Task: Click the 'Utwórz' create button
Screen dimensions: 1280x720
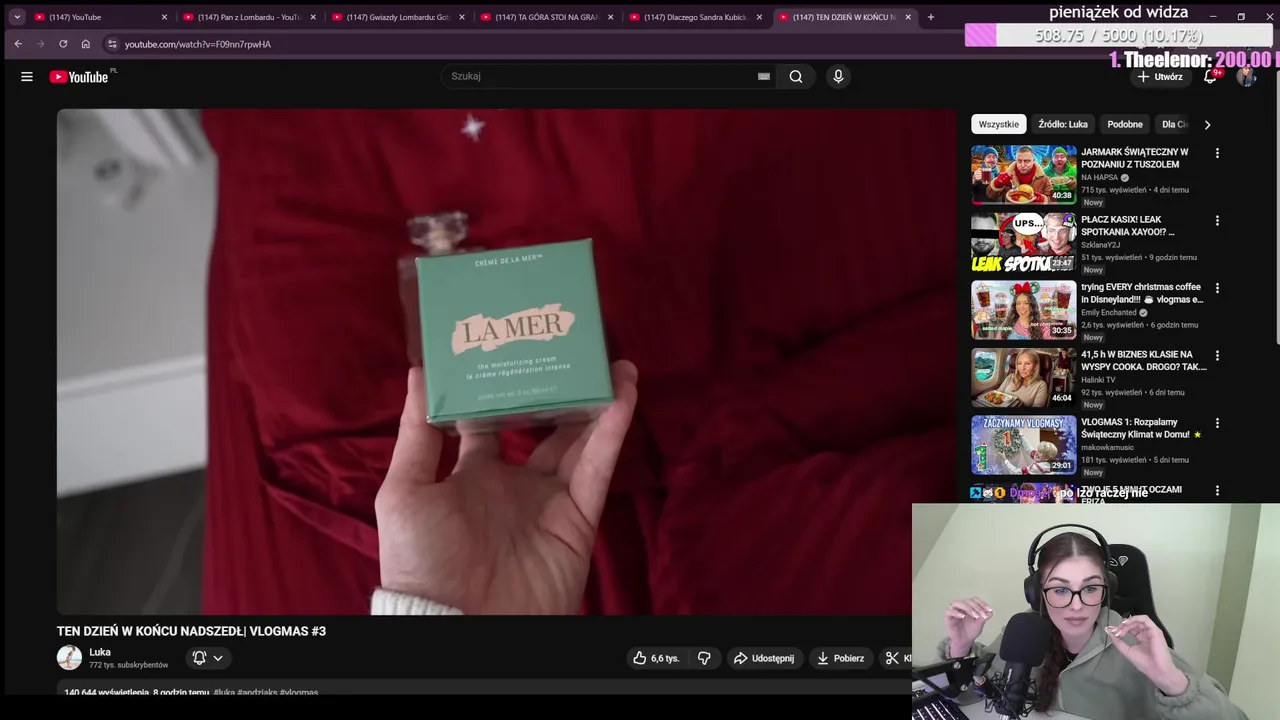Action: pyautogui.click(x=1159, y=77)
